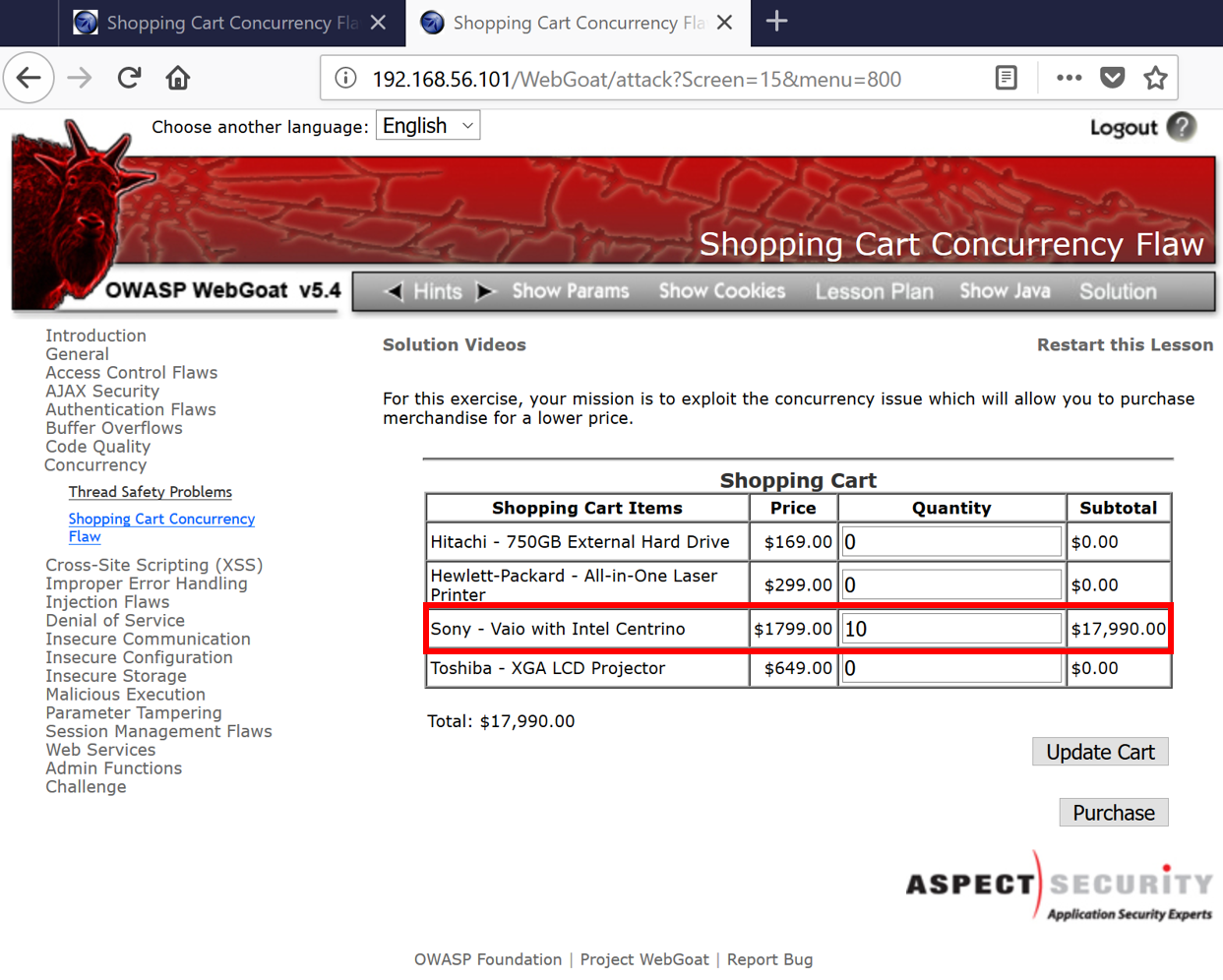Screen dimensions: 1223x980
Task: Click the browser back arrow button
Action: tap(29, 78)
